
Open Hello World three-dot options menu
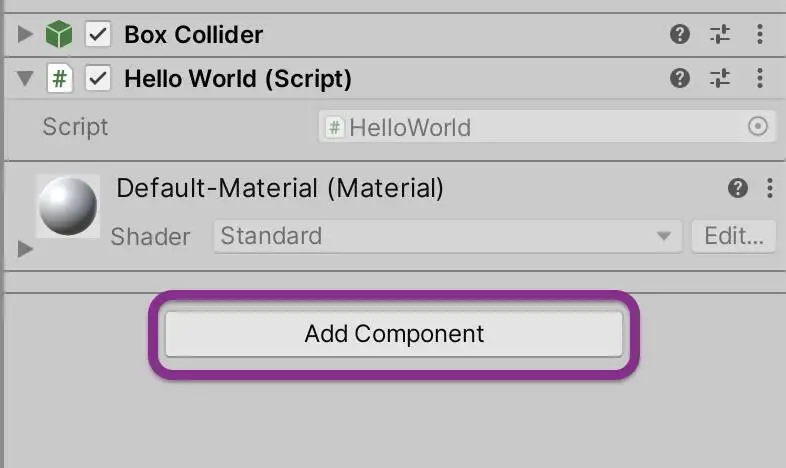pos(760,78)
